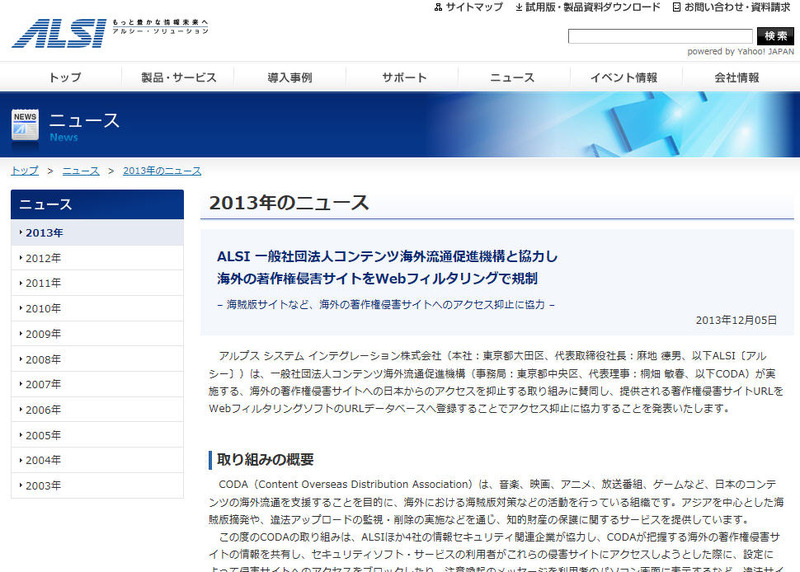The image size is (800, 572).
Task: Click the download icon for trial version
Action: pyautogui.click(x=517, y=7)
